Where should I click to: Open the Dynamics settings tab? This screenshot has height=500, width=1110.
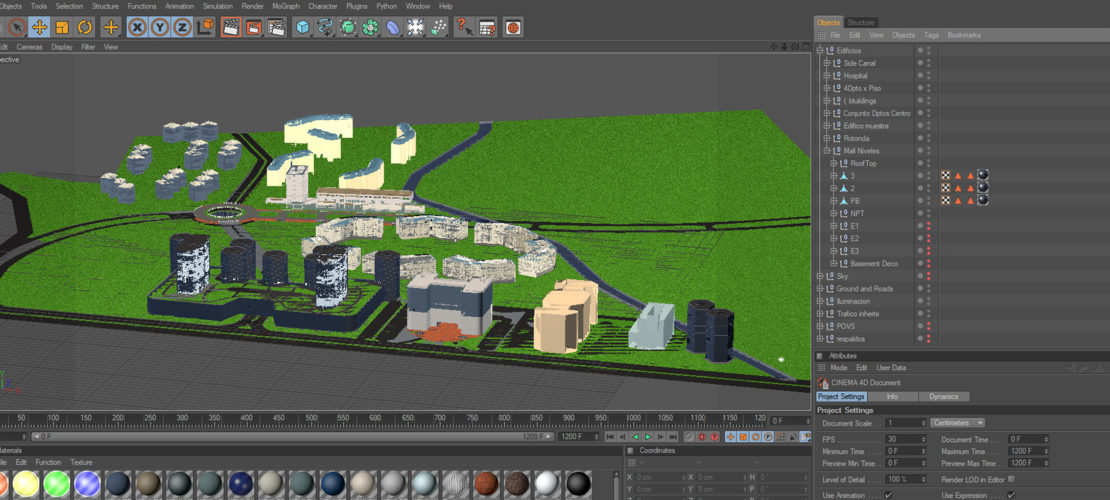click(943, 397)
